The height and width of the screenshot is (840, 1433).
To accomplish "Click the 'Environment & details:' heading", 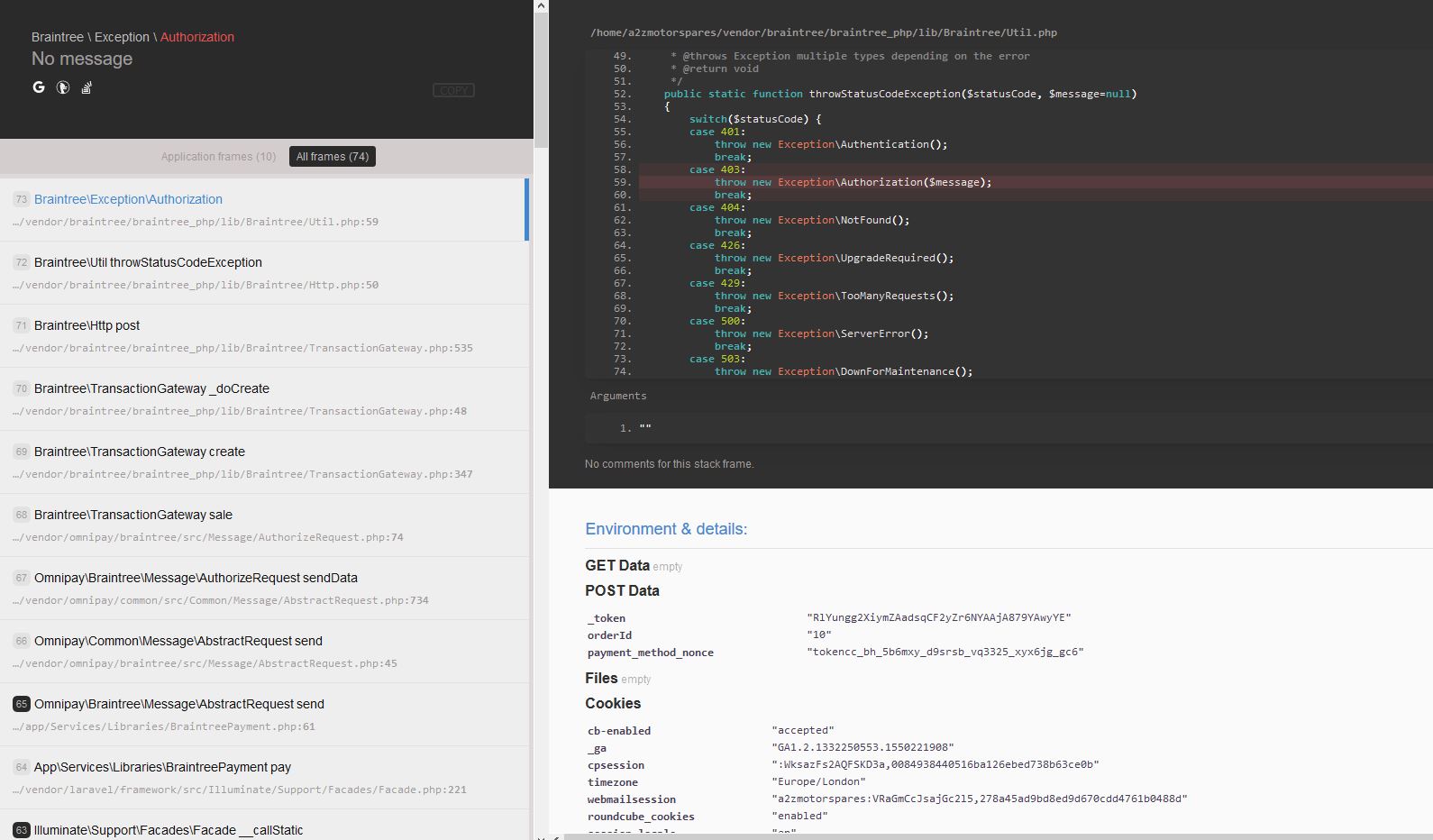I will [666, 529].
